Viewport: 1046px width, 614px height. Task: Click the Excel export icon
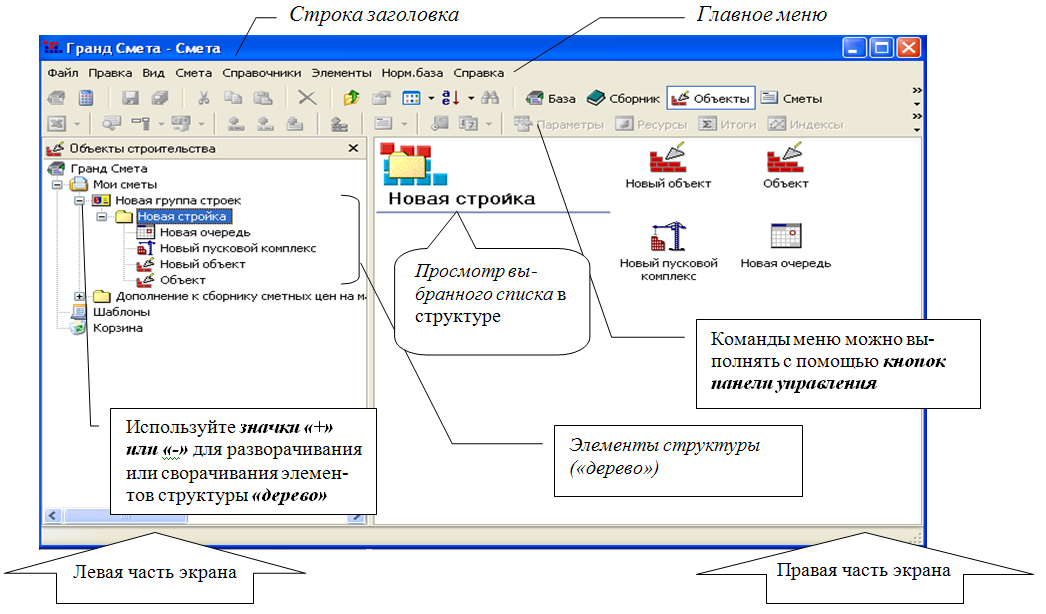57,124
